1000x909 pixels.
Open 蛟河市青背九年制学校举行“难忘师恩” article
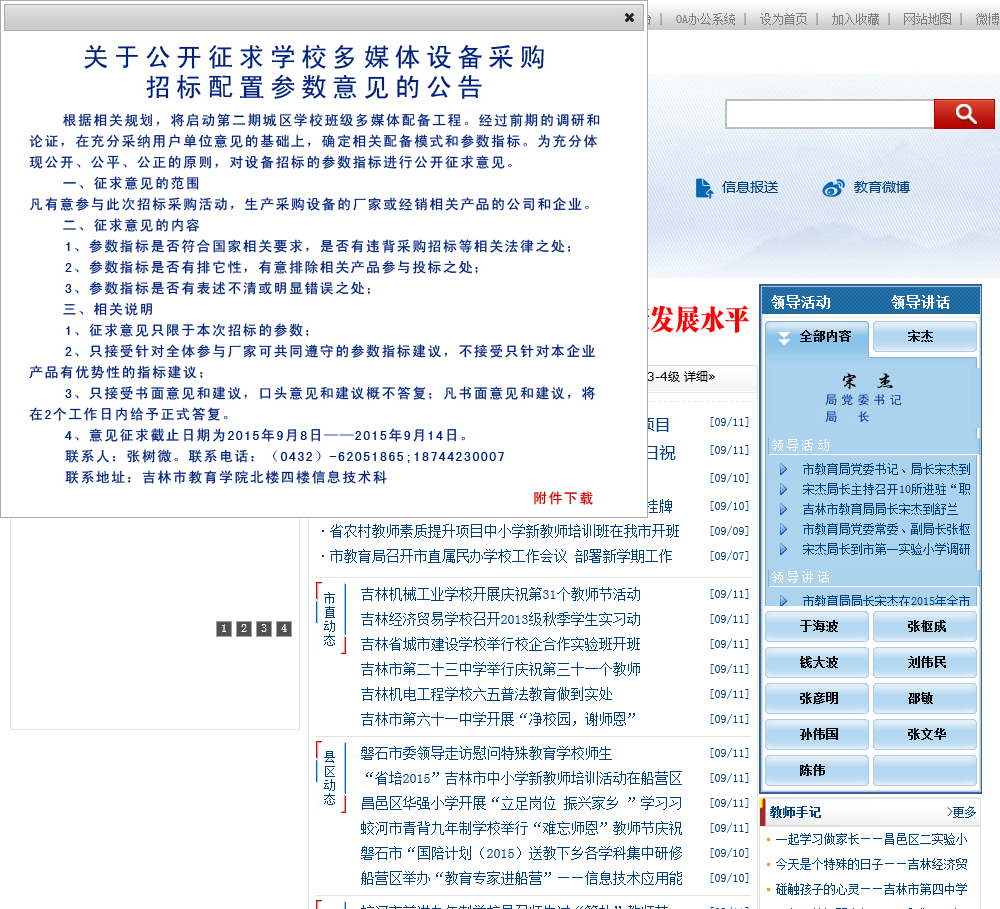pos(521,828)
